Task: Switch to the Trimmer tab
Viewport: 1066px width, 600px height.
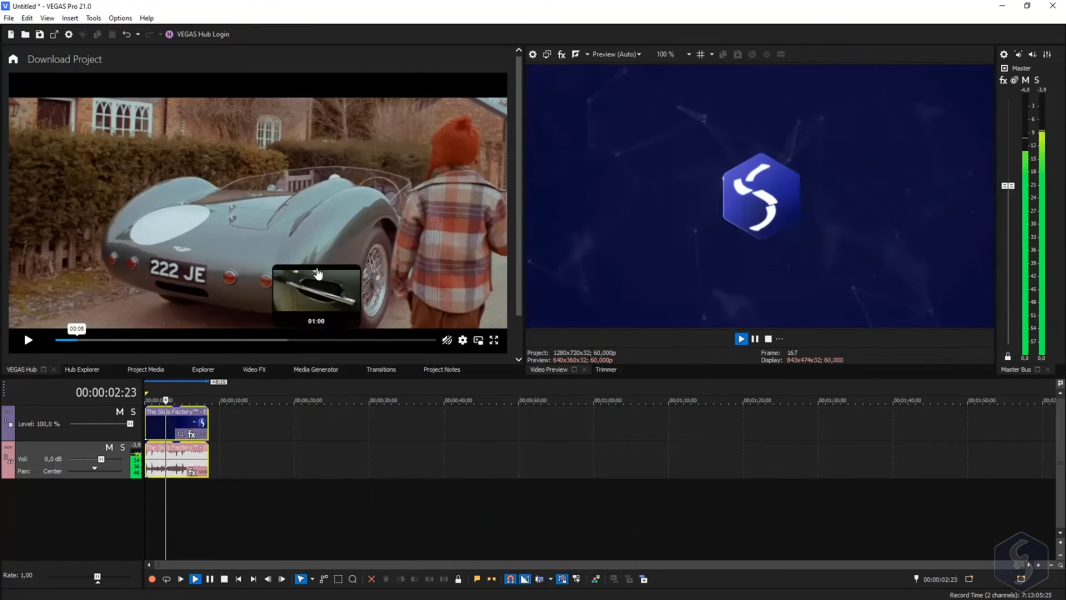Action: [606, 370]
